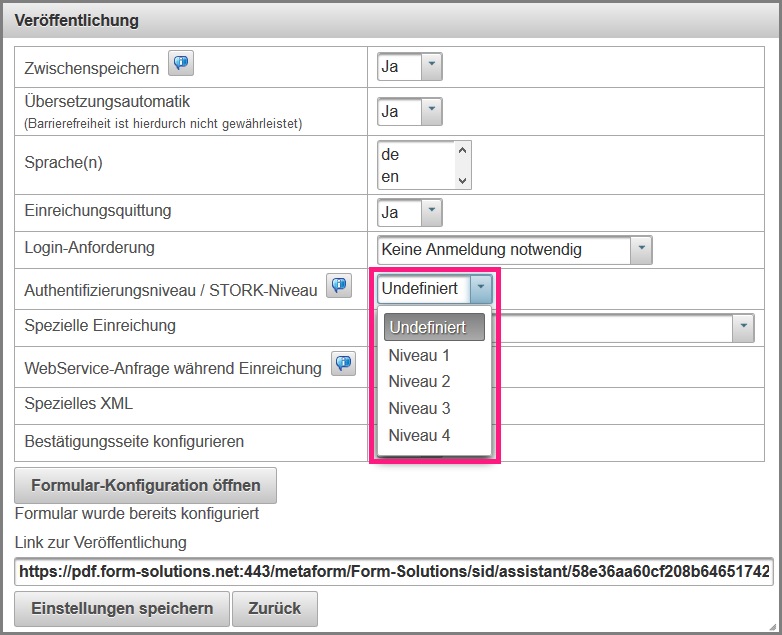
Task: Select language en in Sprache list
Action: click(x=414, y=176)
